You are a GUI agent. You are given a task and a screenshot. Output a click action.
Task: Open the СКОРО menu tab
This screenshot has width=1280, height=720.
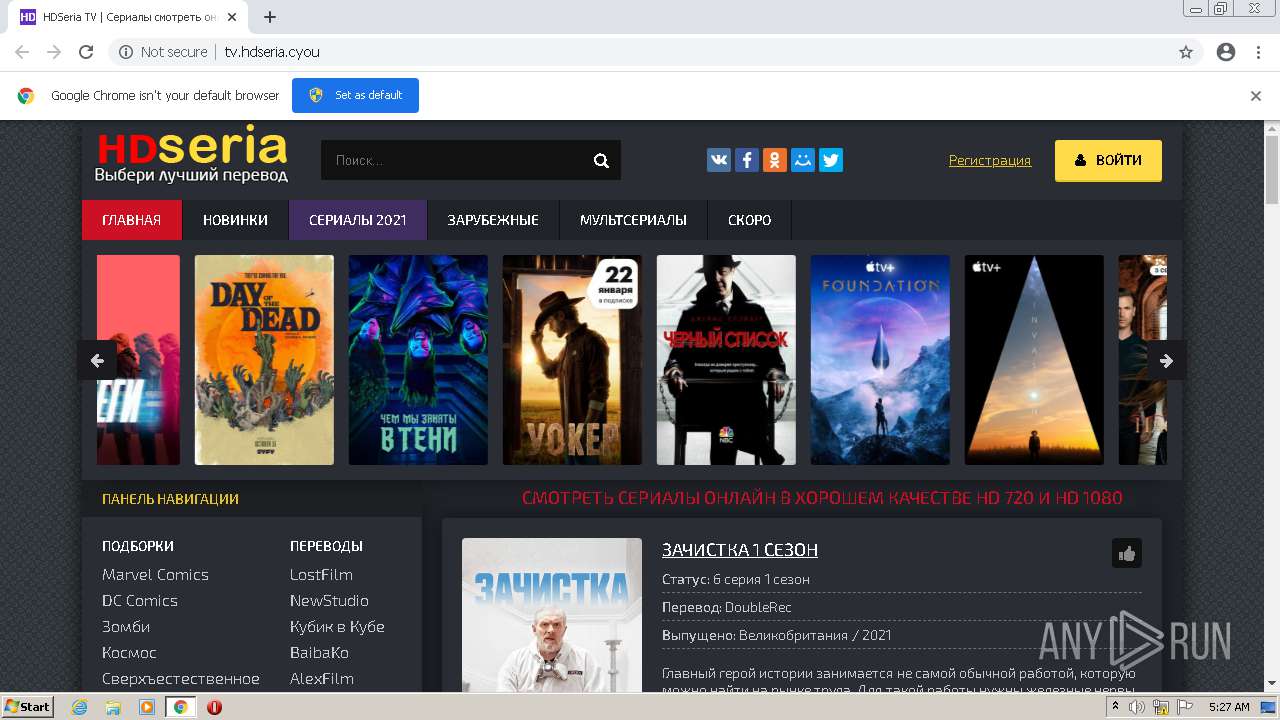(750, 220)
